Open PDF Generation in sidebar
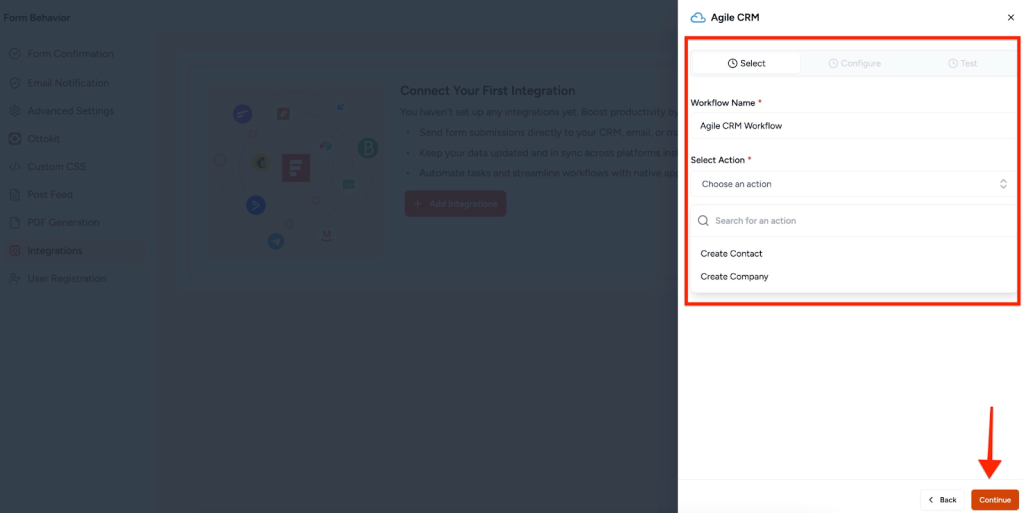Viewport: 1024px width, 513px height. [63, 223]
